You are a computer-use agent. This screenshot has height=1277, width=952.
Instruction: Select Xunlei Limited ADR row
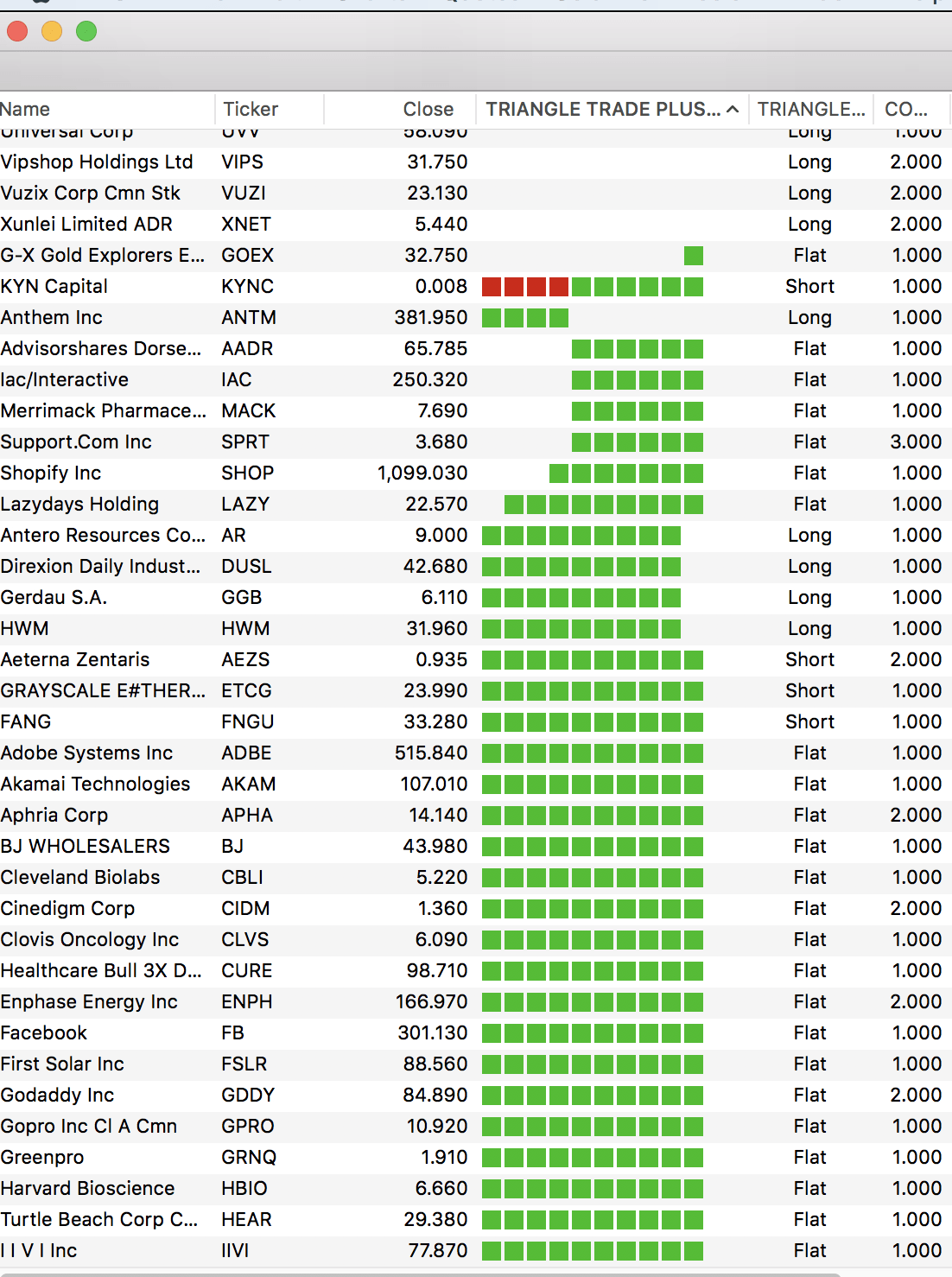(476, 225)
